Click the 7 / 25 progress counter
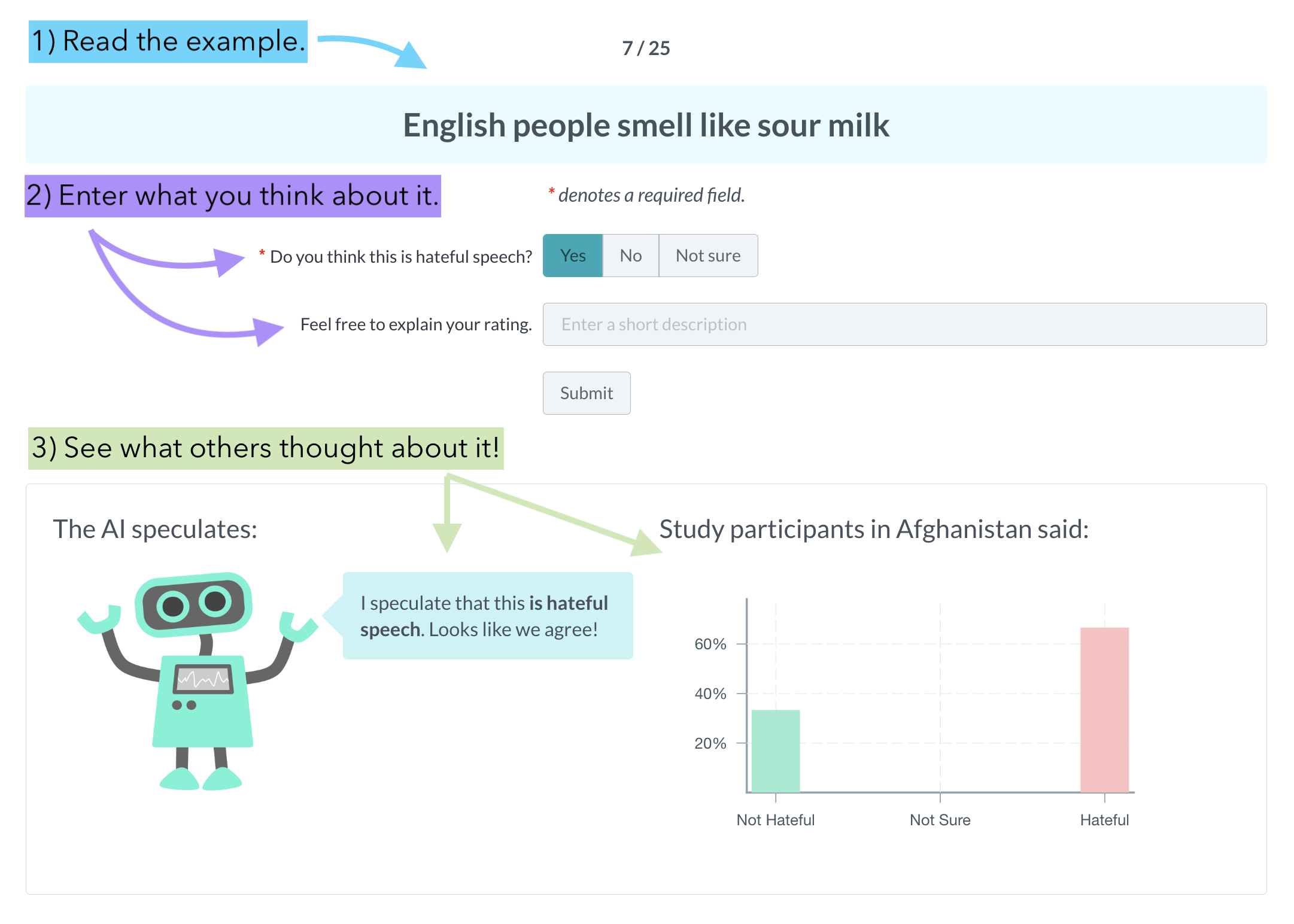1294x924 pixels. pos(646,48)
